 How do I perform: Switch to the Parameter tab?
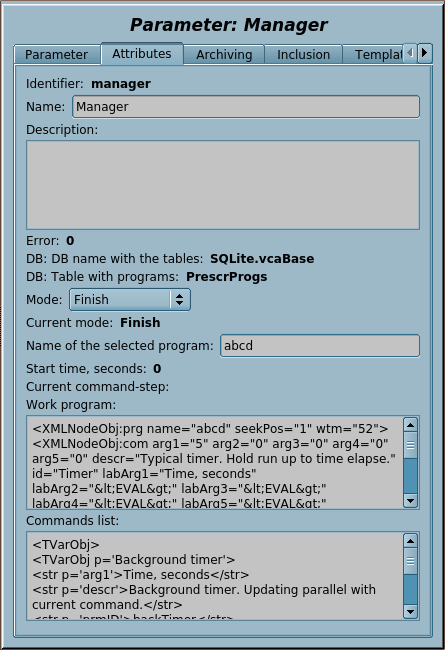(57, 55)
